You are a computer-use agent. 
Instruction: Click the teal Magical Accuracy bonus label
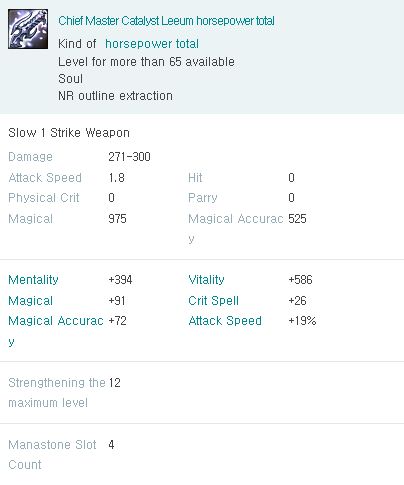tap(56, 331)
